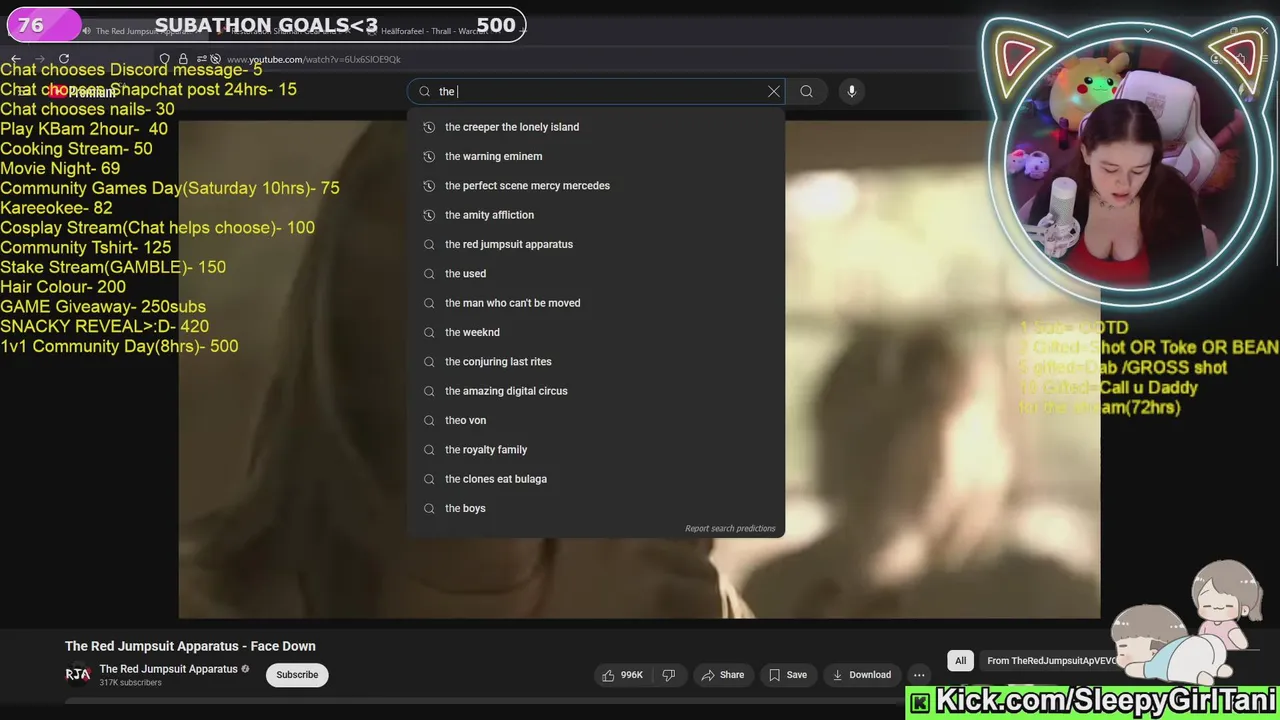Select the 'All' filter chip
The height and width of the screenshot is (720, 1280).
pyautogui.click(x=960, y=661)
